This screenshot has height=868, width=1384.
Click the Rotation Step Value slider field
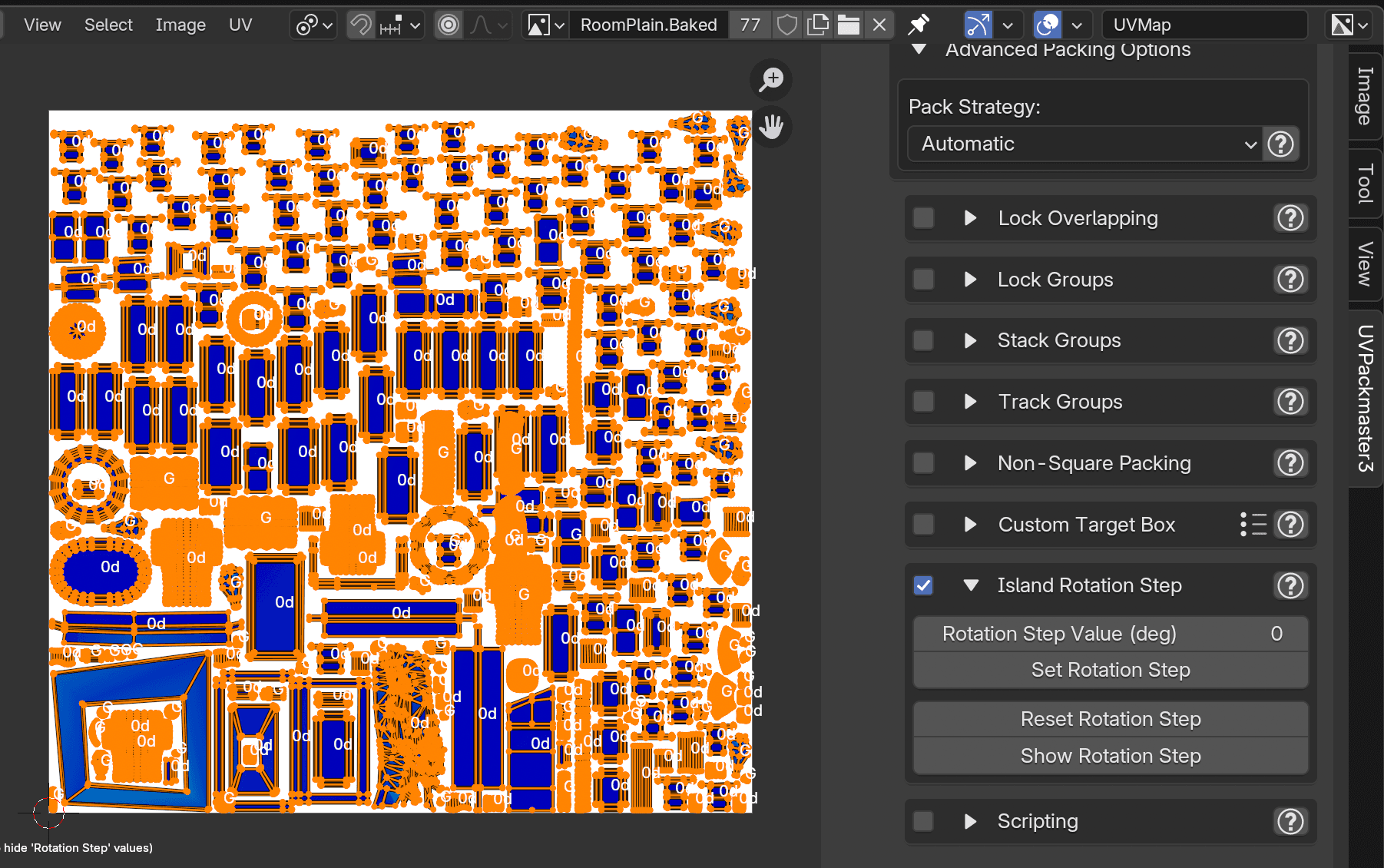1111,634
